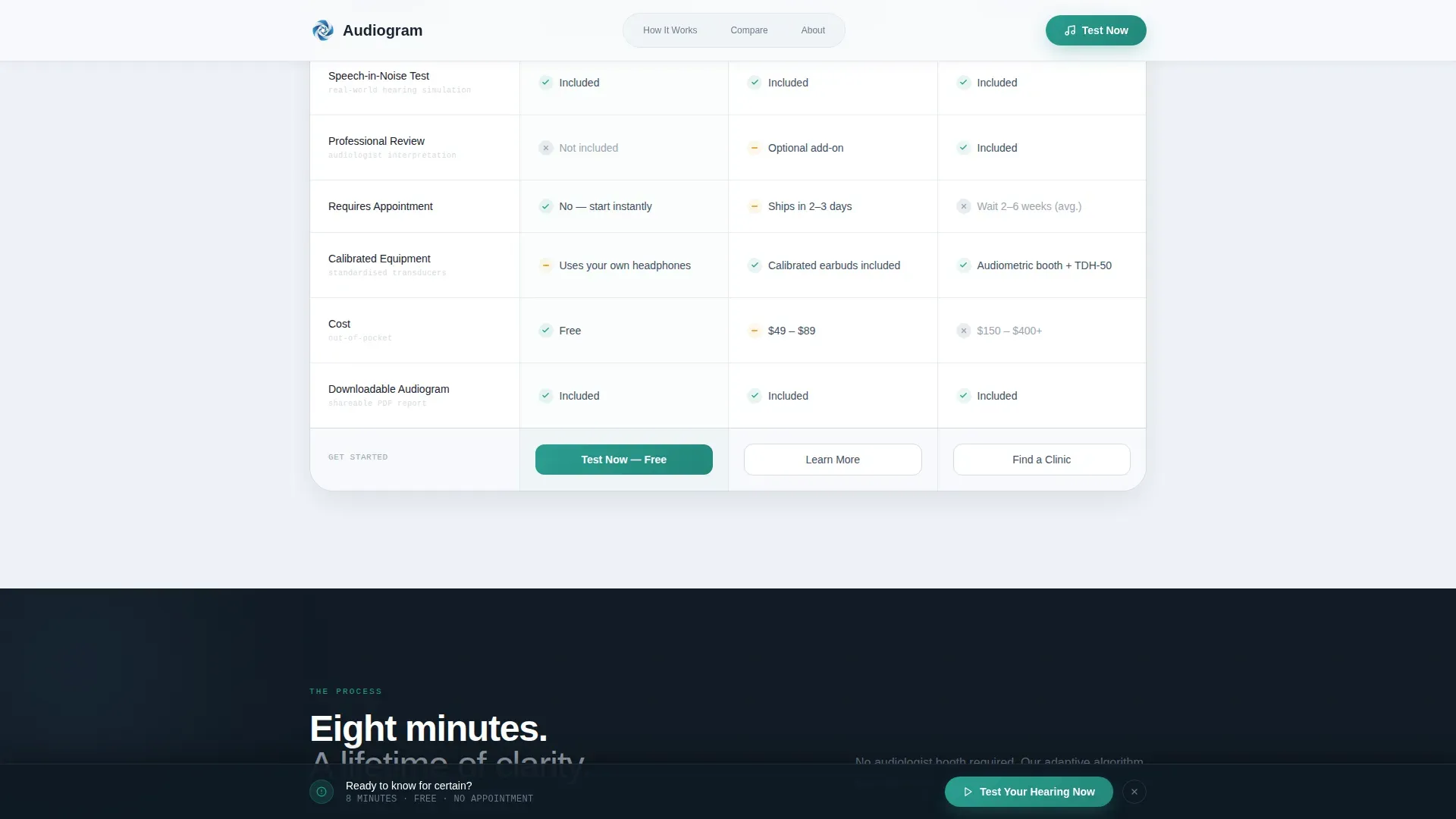Select the Professional Review row label
The width and height of the screenshot is (1456, 819).
point(376,141)
